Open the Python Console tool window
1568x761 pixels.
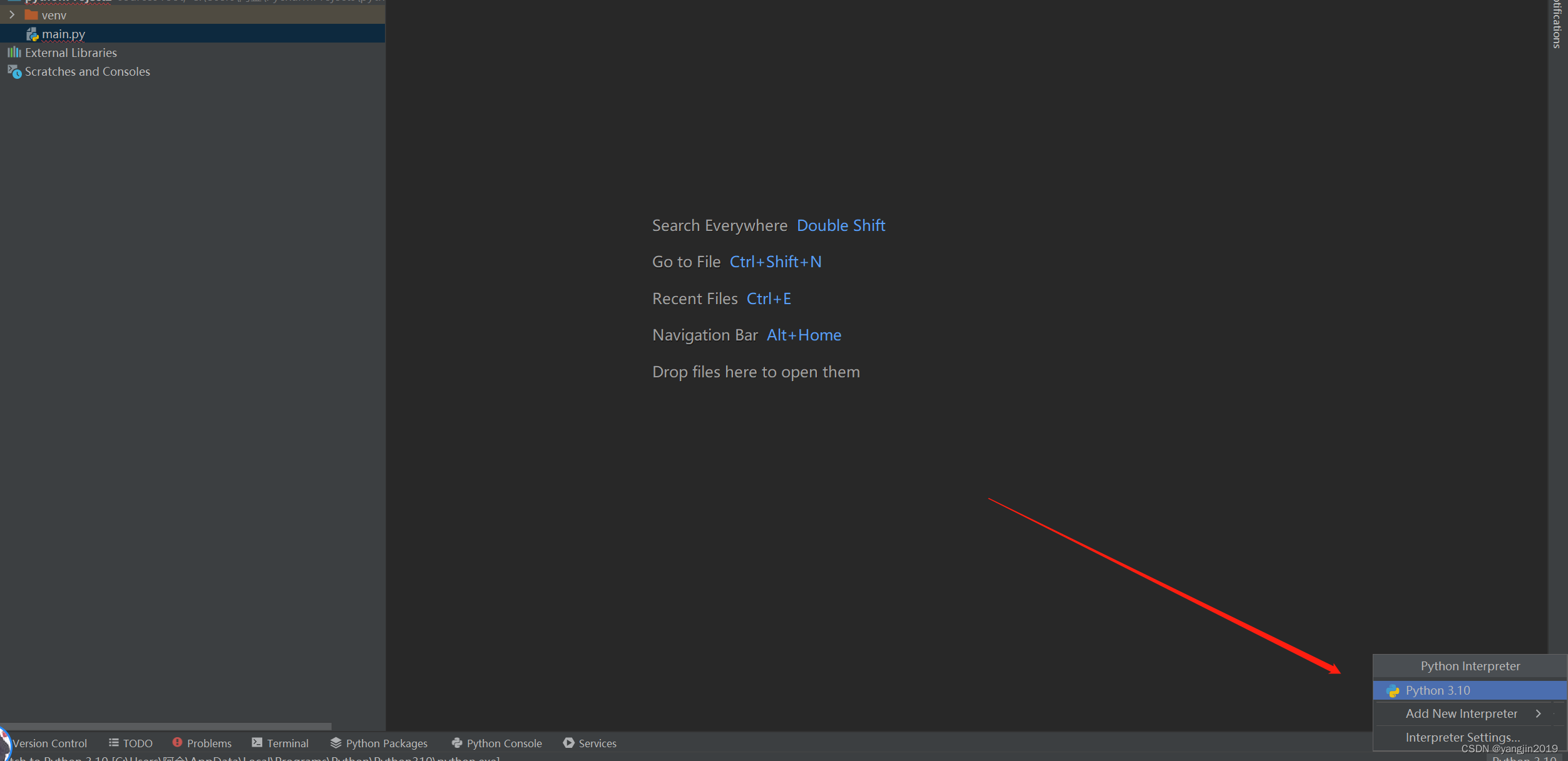(x=504, y=743)
